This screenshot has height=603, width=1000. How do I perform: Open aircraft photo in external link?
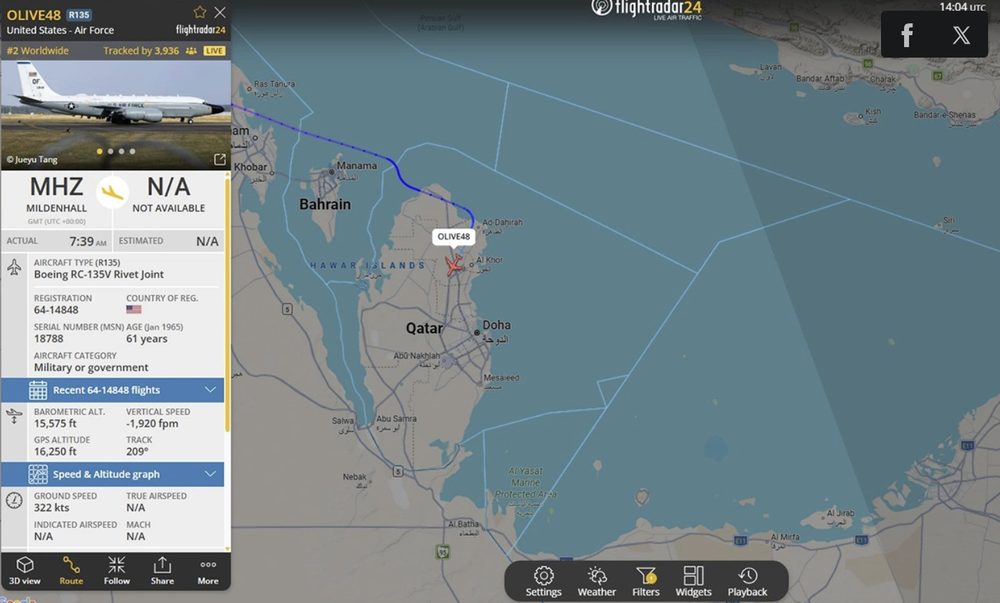pyautogui.click(x=219, y=159)
